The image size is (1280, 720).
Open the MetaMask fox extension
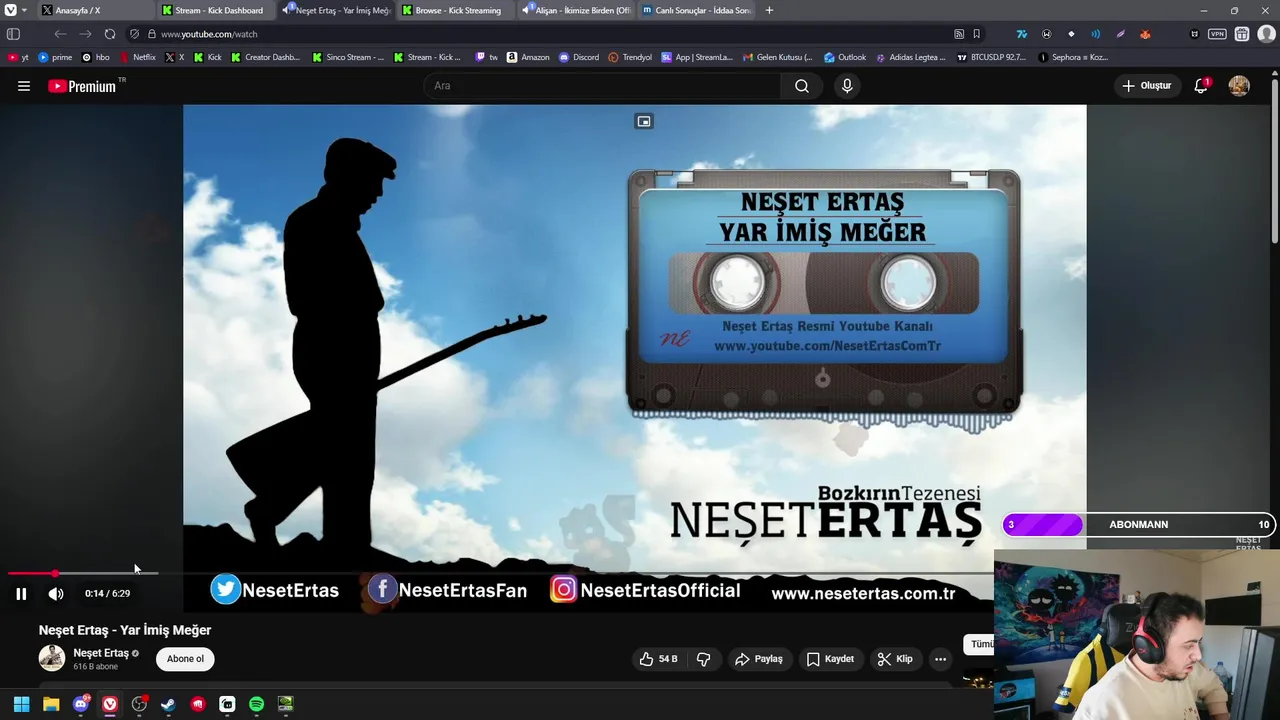pos(1145,34)
